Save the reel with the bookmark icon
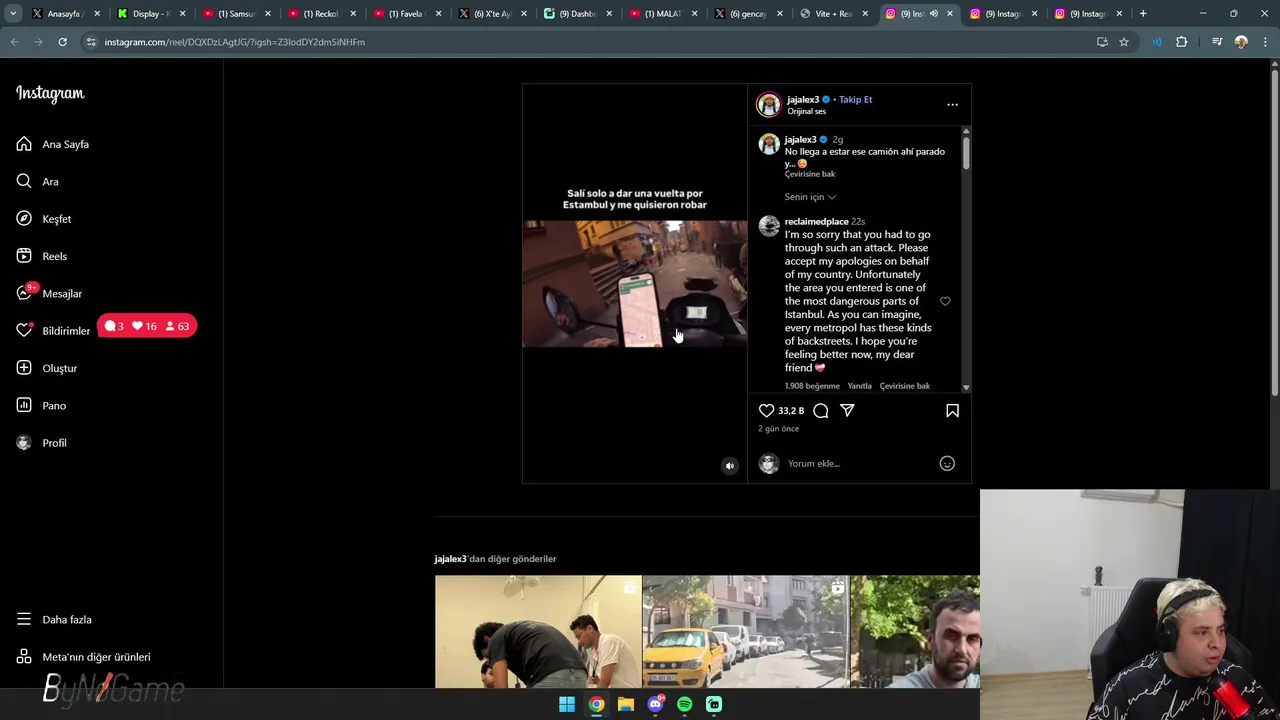This screenshot has height=720, width=1280. point(952,410)
